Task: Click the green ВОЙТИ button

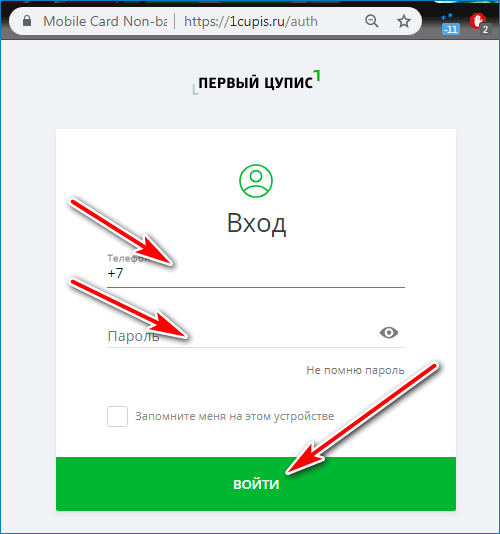Action: [256, 484]
